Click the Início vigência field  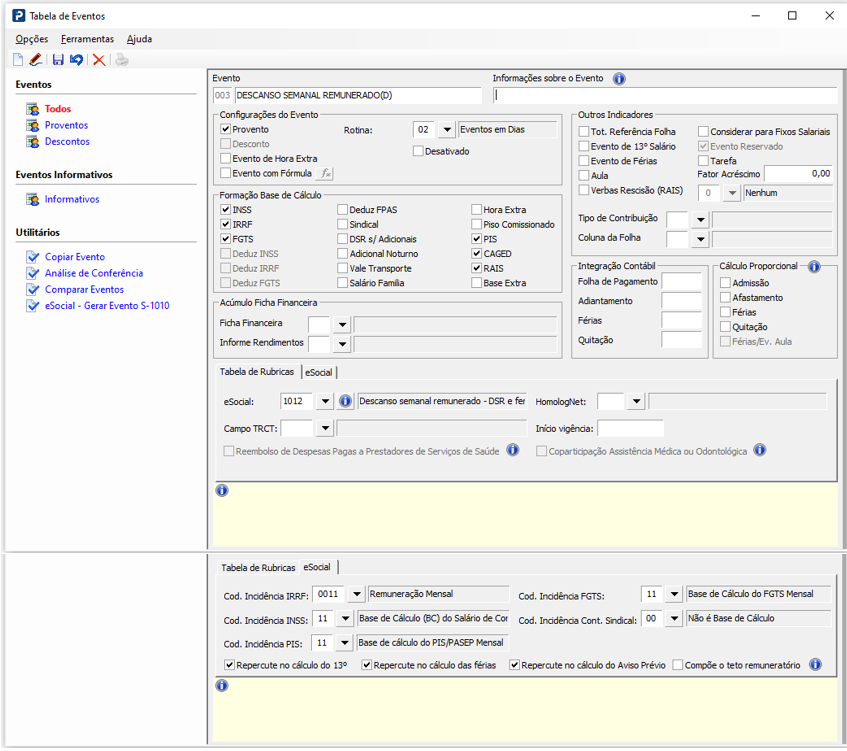[x=630, y=428]
